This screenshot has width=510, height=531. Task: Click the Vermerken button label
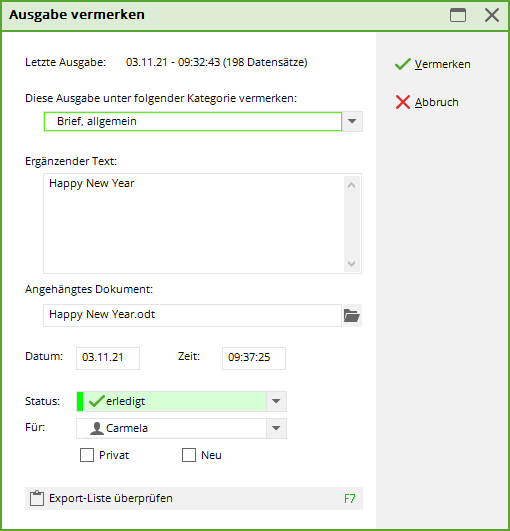point(442,64)
